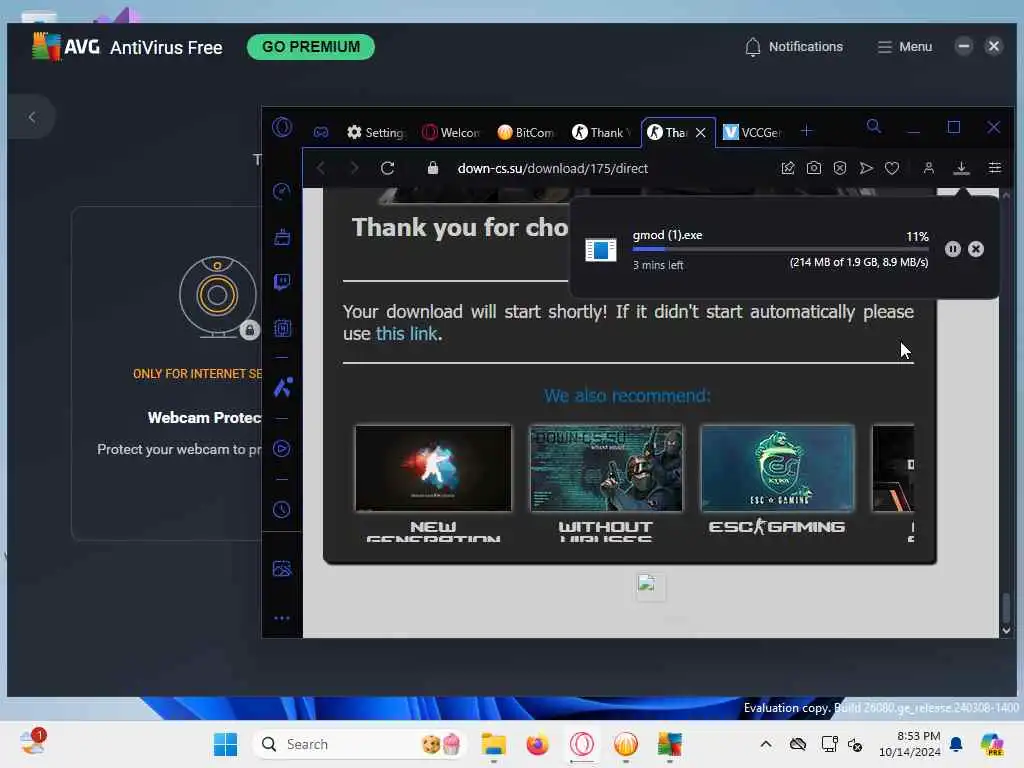Click the 'this link' download link
The width and height of the screenshot is (1024, 768).
coord(406,334)
